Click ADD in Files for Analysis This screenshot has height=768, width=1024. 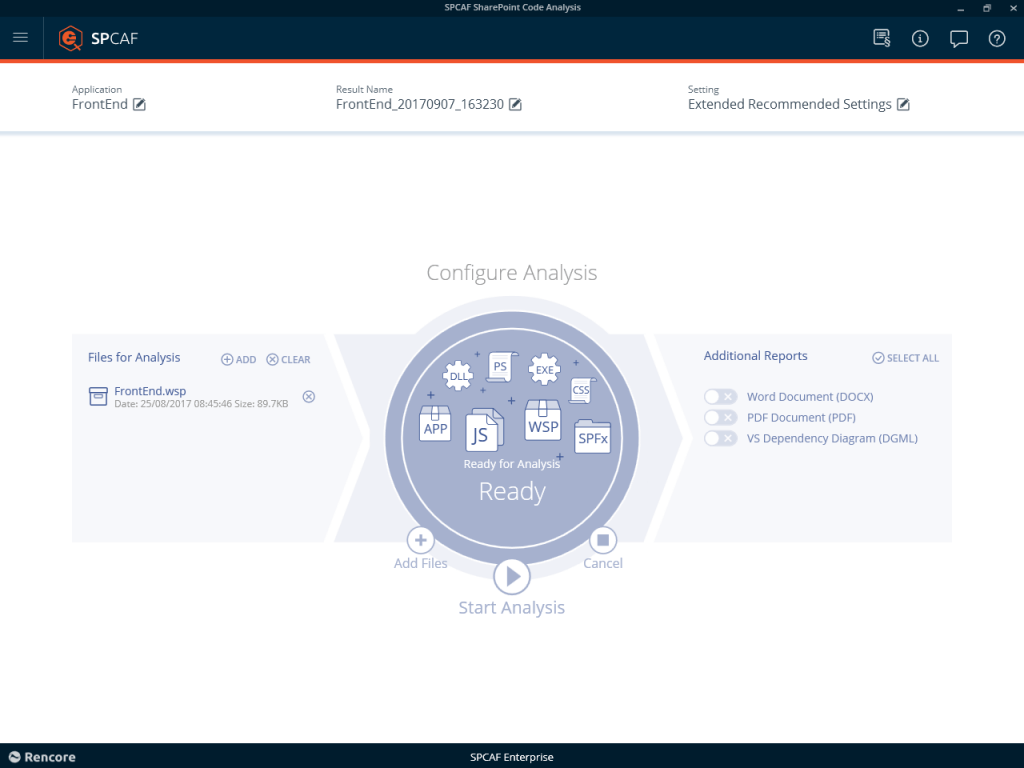(x=238, y=359)
